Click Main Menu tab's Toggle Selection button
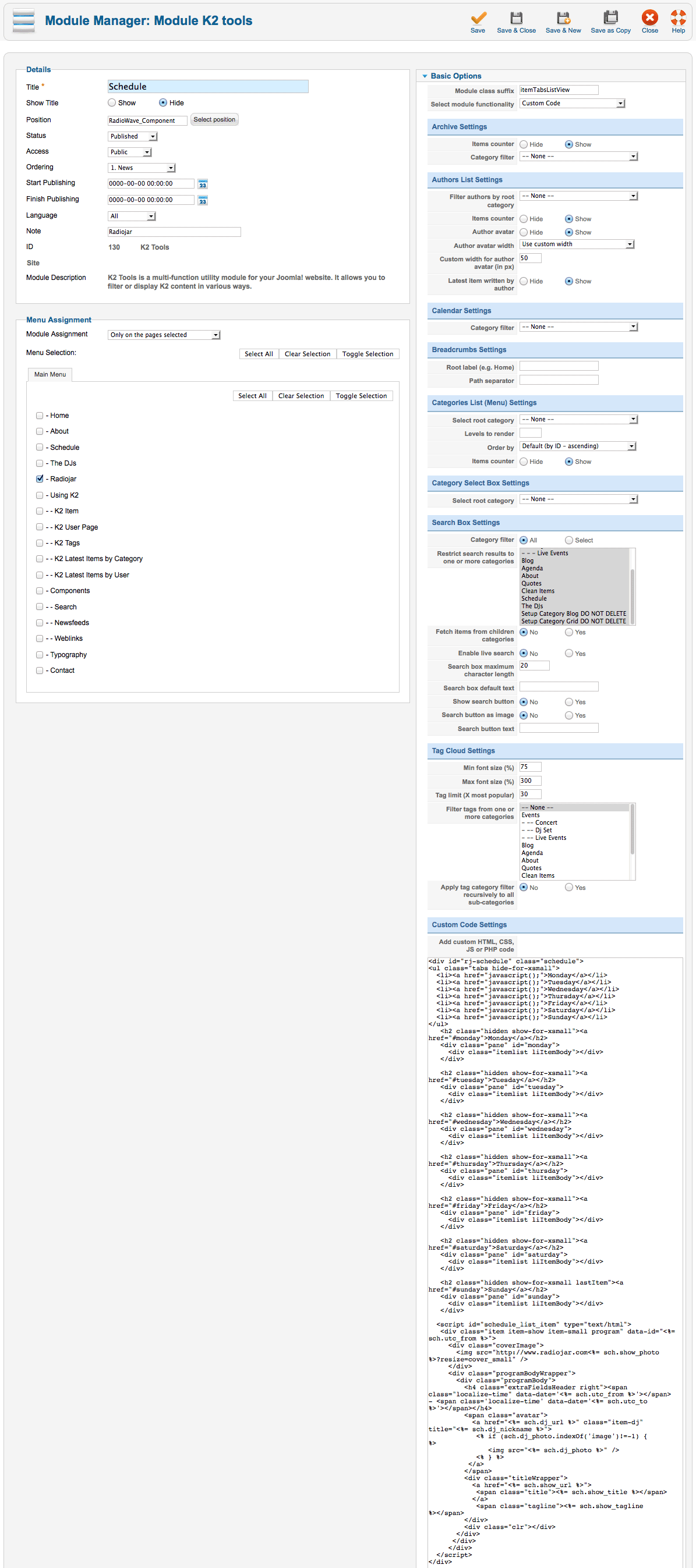 click(x=362, y=396)
